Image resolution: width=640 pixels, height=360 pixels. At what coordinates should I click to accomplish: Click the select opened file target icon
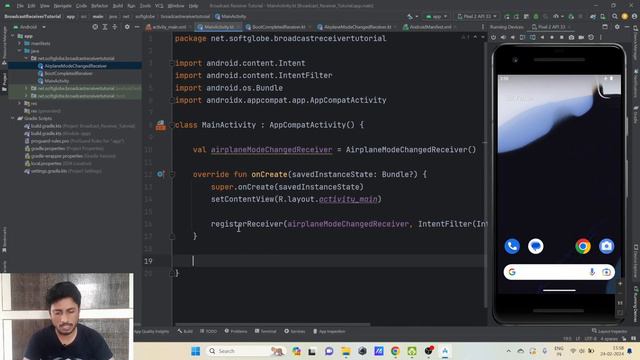(x=95, y=27)
